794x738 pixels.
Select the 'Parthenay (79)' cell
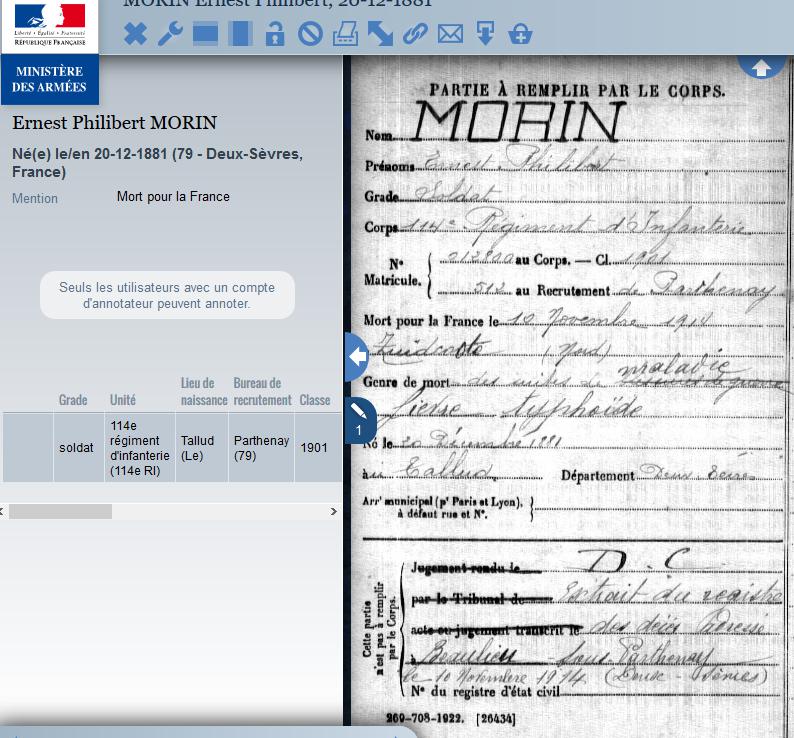click(261, 448)
